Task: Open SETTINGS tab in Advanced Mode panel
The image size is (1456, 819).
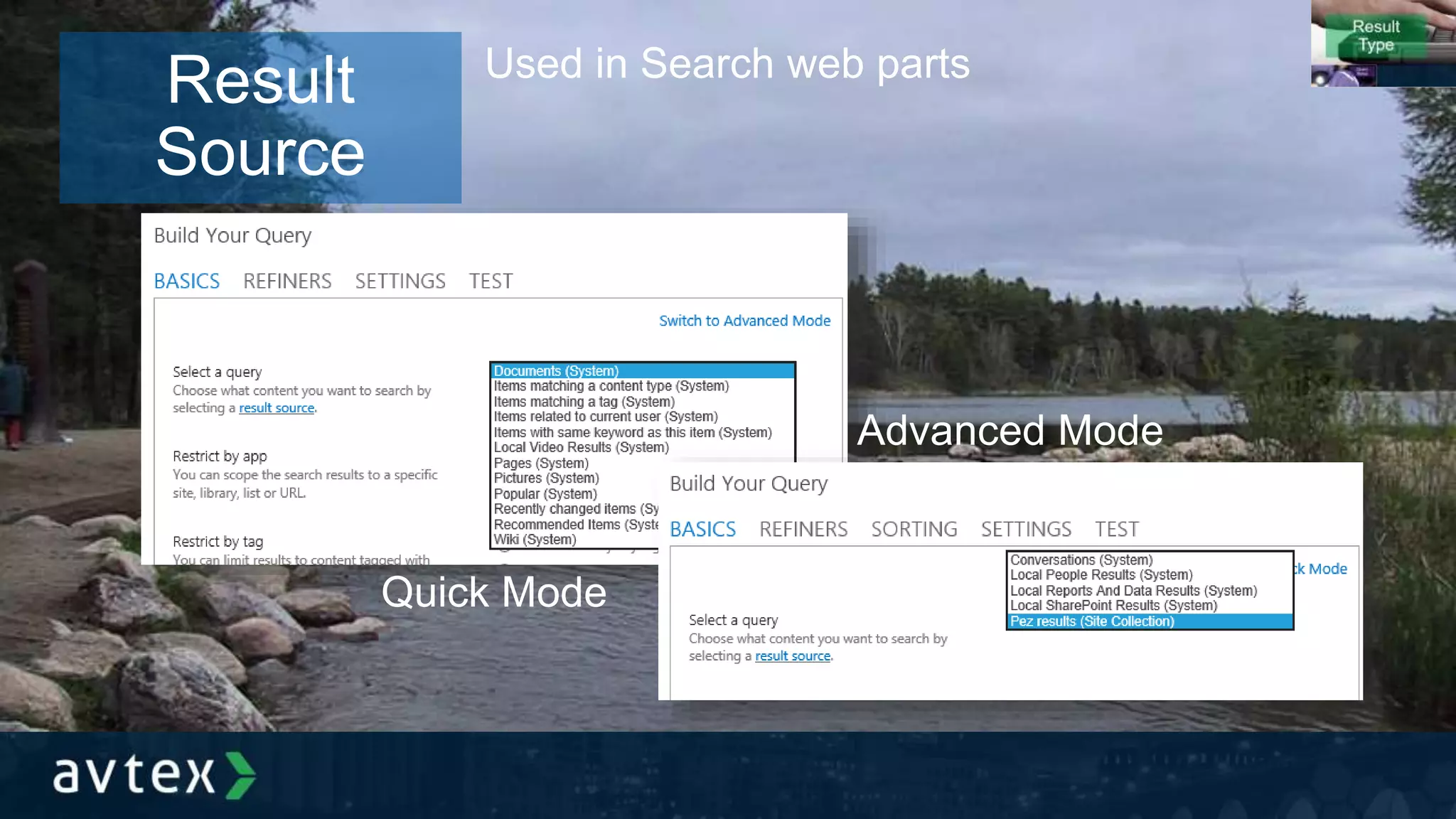Action: (x=1026, y=529)
